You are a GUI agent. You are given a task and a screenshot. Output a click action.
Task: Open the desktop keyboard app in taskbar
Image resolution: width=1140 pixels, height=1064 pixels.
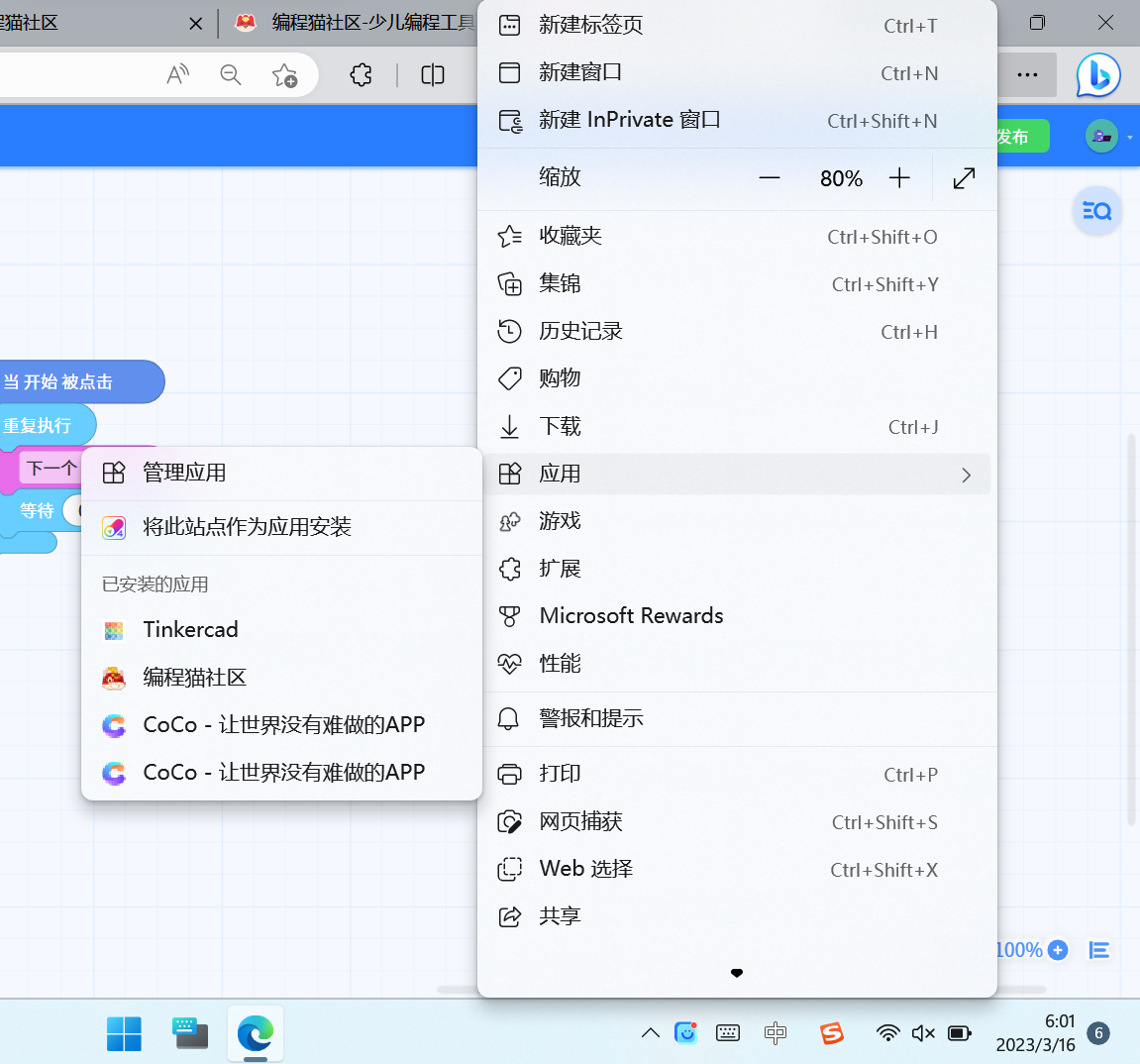(x=190, y=1033)
